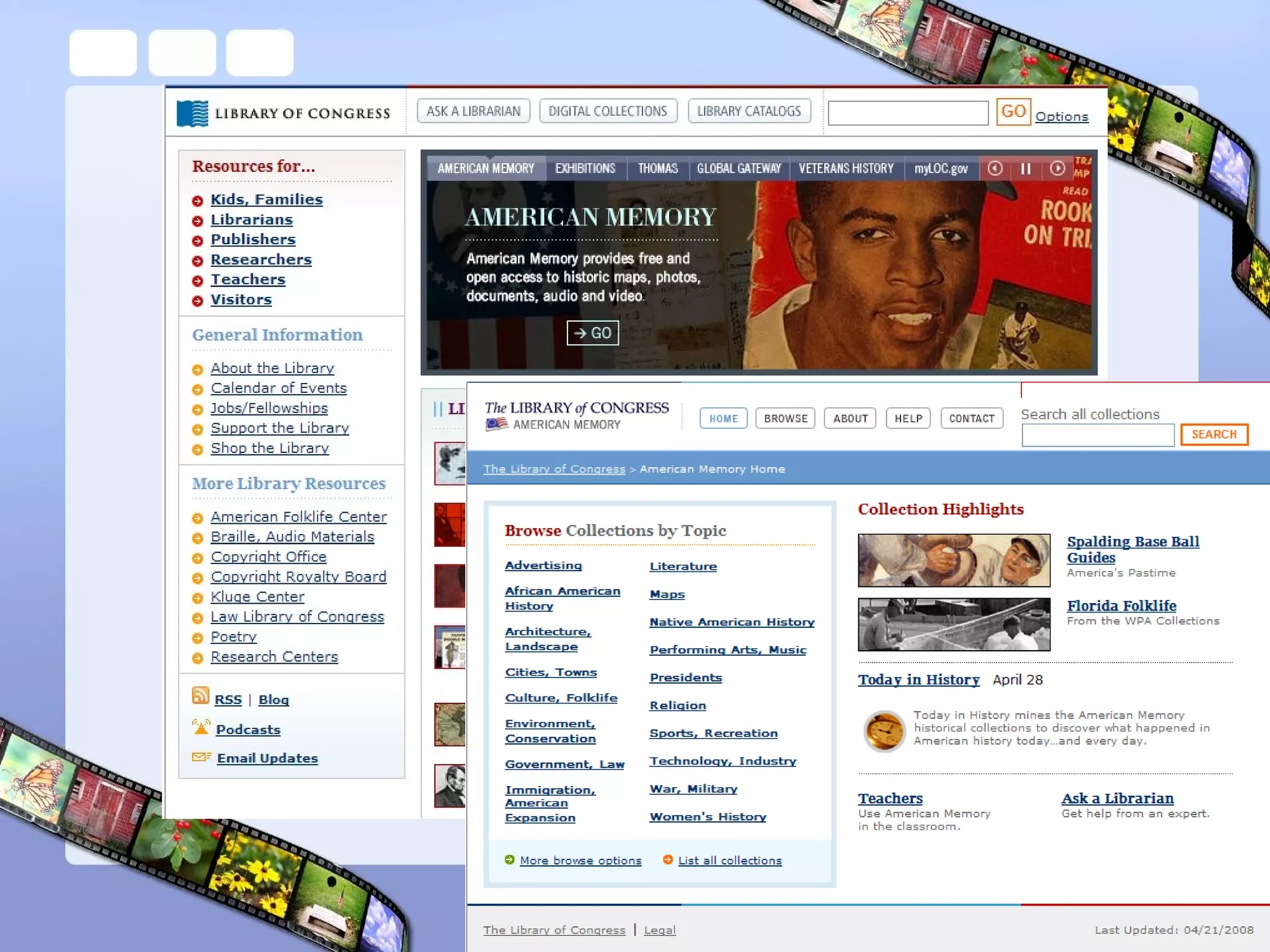Screen dimensions: 1270x952
Task: Open the Spalding Base Ball Guides thumbnail
Action: 954,560
